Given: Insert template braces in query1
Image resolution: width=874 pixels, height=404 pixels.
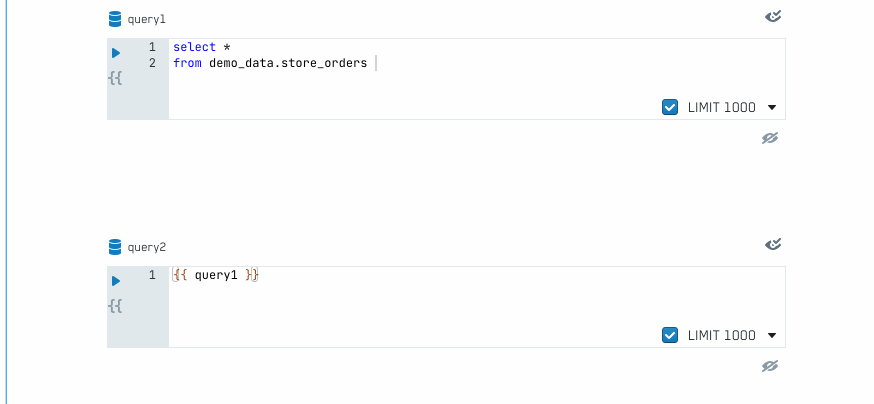Looking at the screenshot, I should pos(115,79).
